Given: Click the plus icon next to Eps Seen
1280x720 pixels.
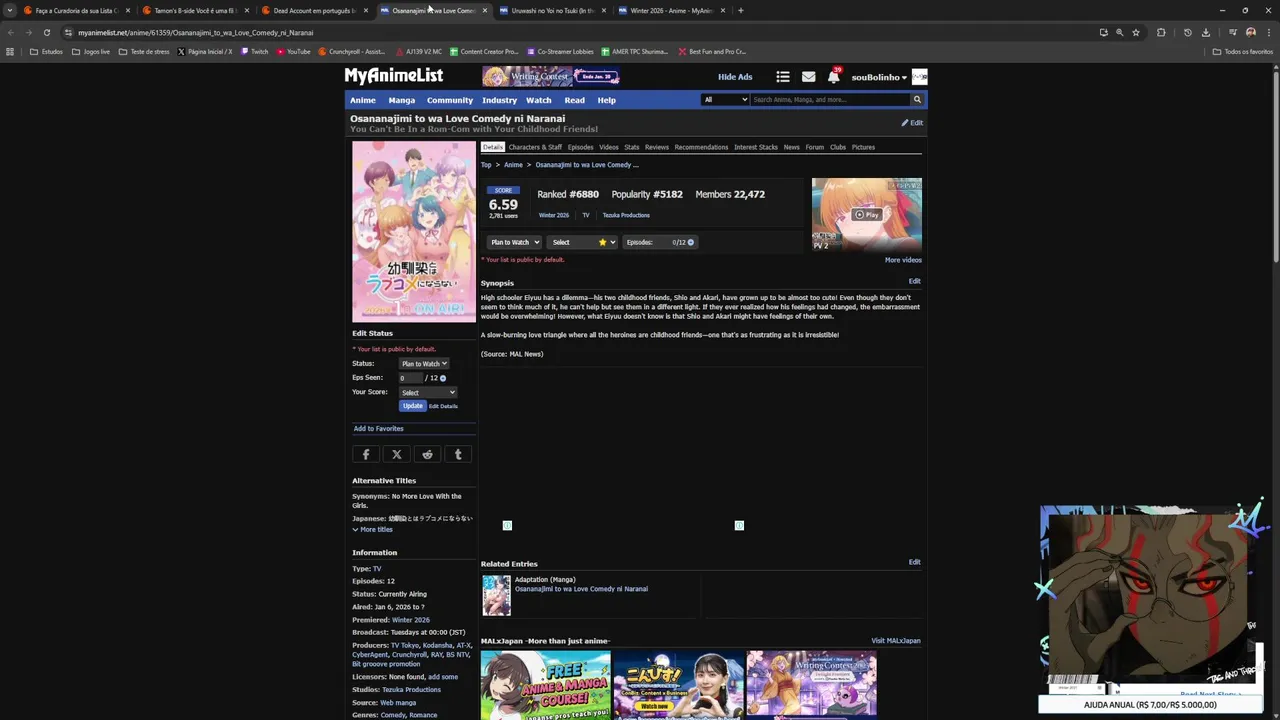Looking at the screenshot, I should tap(443, 378).
